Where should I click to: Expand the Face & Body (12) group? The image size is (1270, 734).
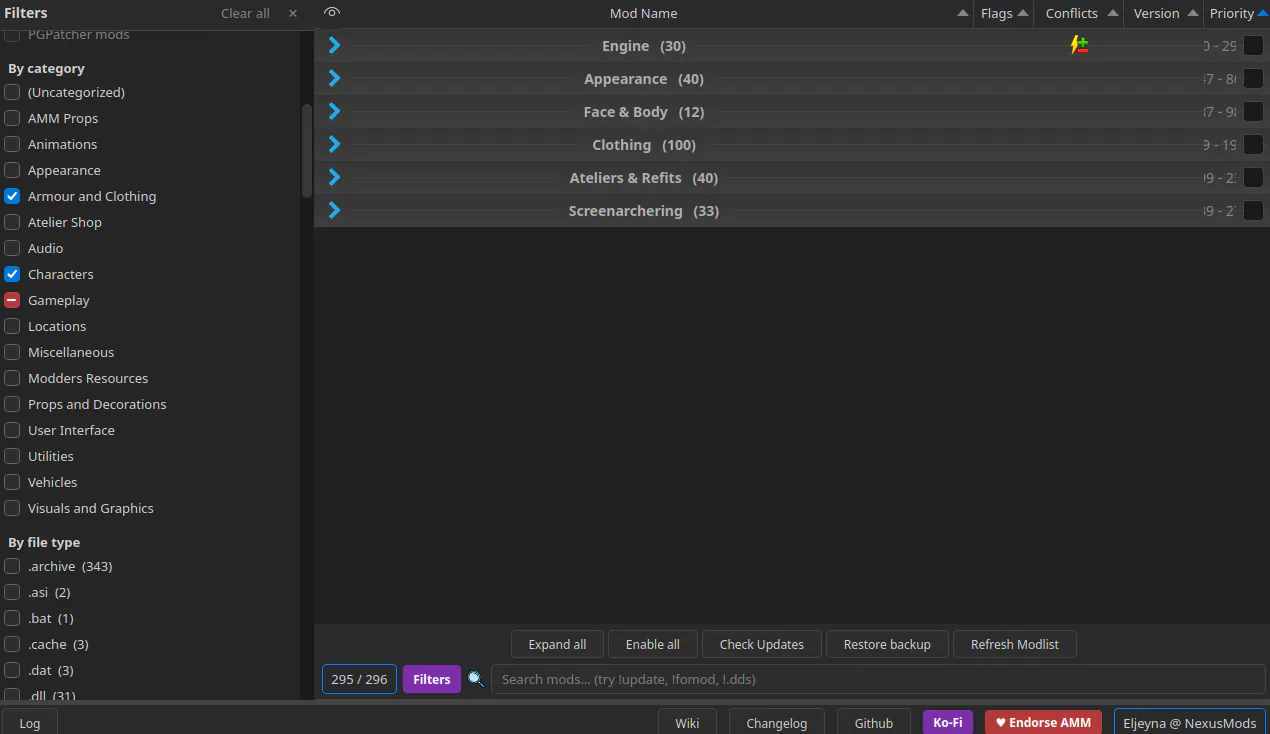tap(334, 111)
